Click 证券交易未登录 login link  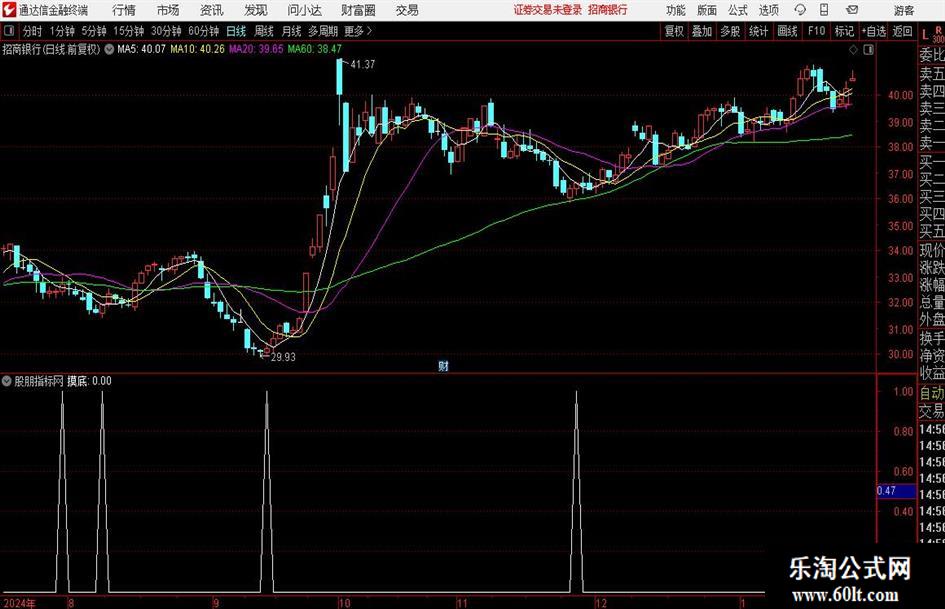point(548,10)
